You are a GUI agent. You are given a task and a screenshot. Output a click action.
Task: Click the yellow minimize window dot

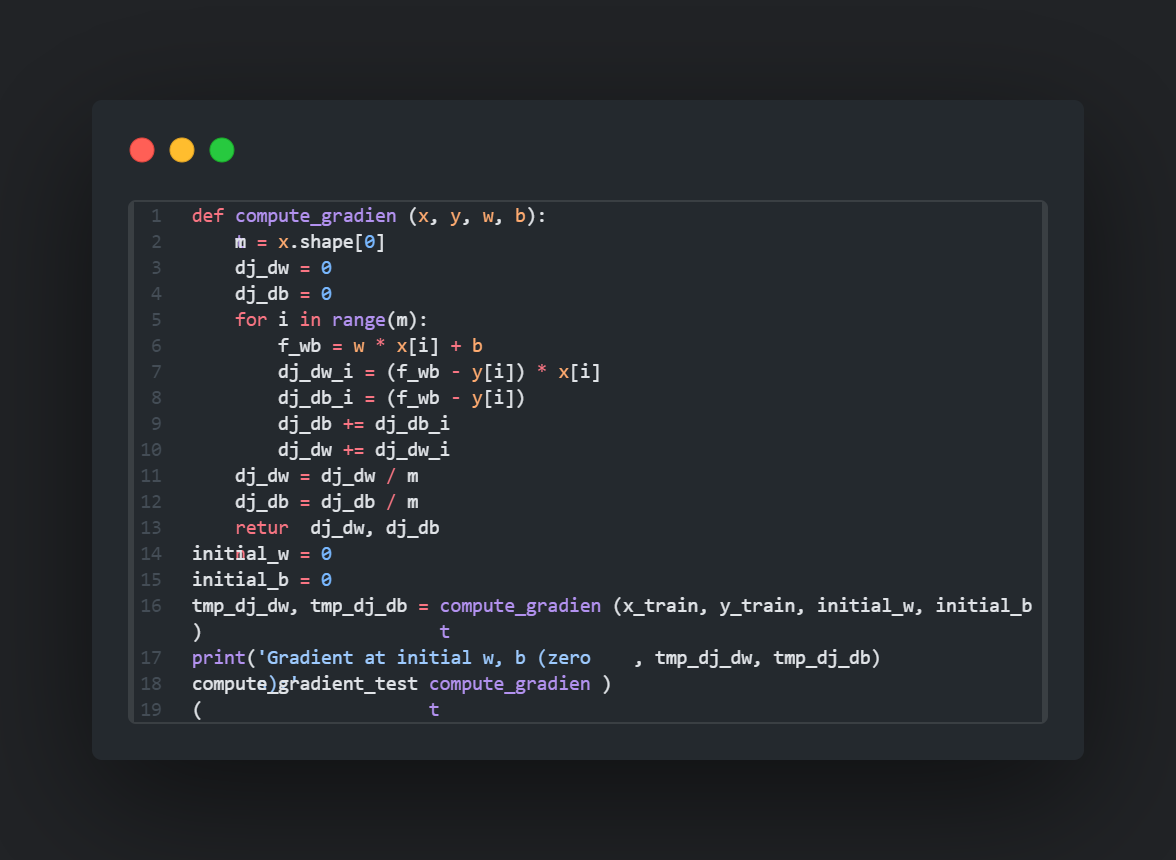pyautogui.click(x=182, y=150)
